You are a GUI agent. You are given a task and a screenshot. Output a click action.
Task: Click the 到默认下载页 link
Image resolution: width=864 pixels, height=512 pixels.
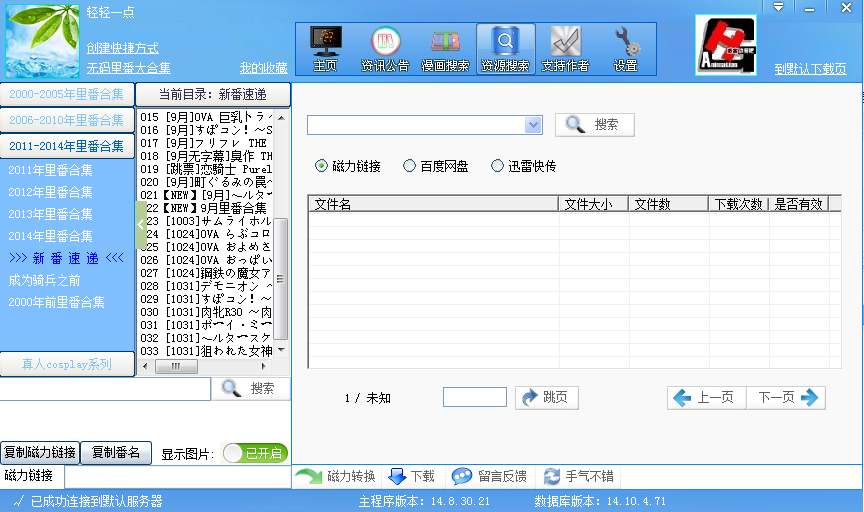[810, 69]
